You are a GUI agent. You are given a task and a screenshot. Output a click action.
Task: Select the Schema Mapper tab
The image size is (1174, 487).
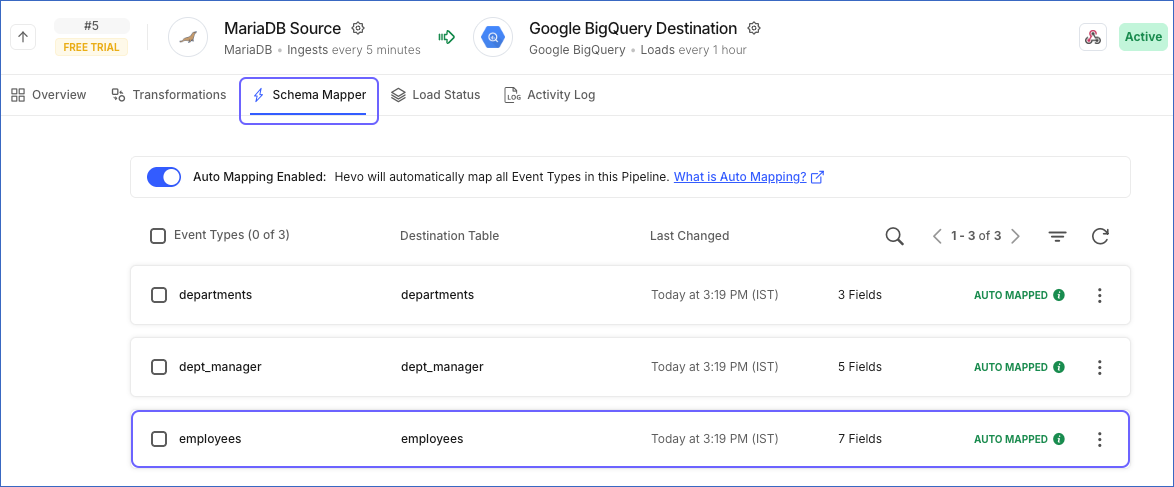pos(308,96)
